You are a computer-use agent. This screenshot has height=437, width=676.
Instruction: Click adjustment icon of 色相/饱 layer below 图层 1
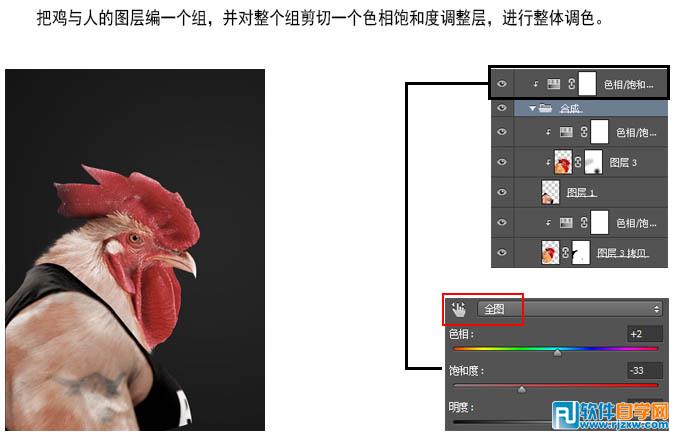(566, 222)
